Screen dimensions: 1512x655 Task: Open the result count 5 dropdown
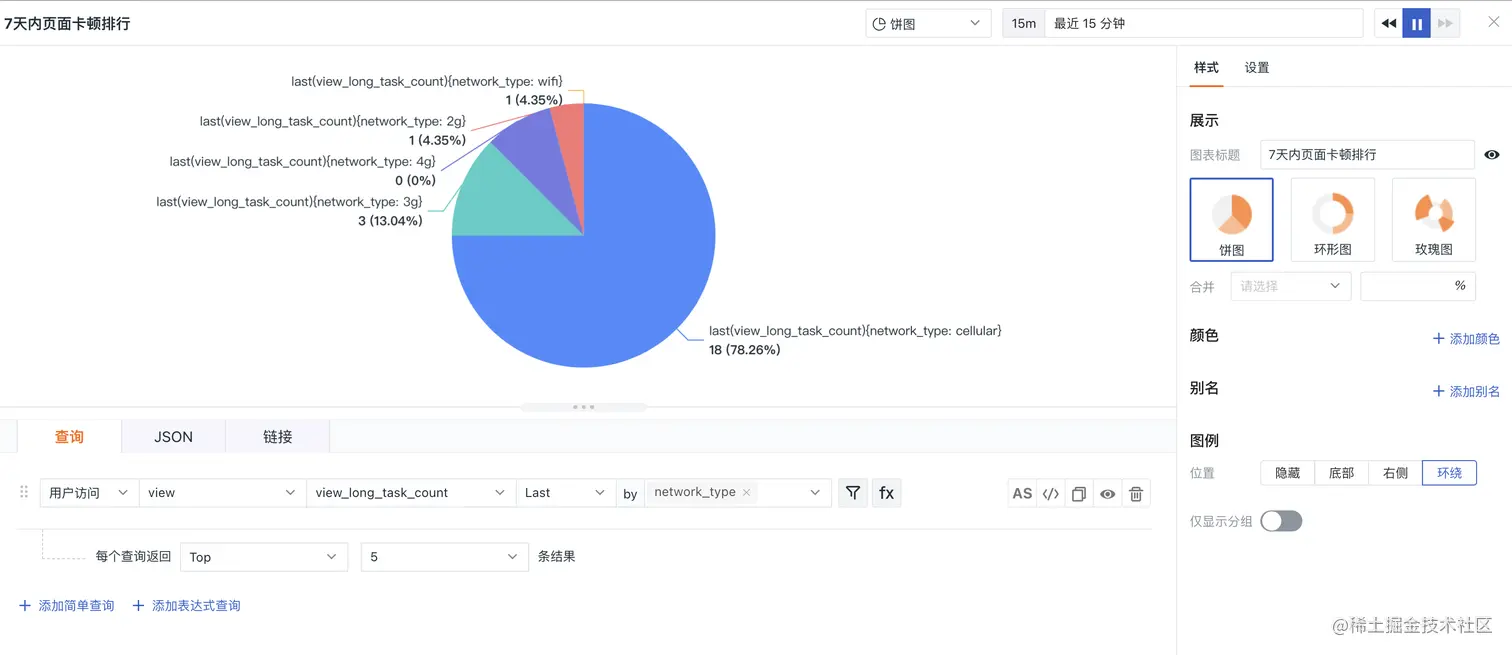coord(444,557)
